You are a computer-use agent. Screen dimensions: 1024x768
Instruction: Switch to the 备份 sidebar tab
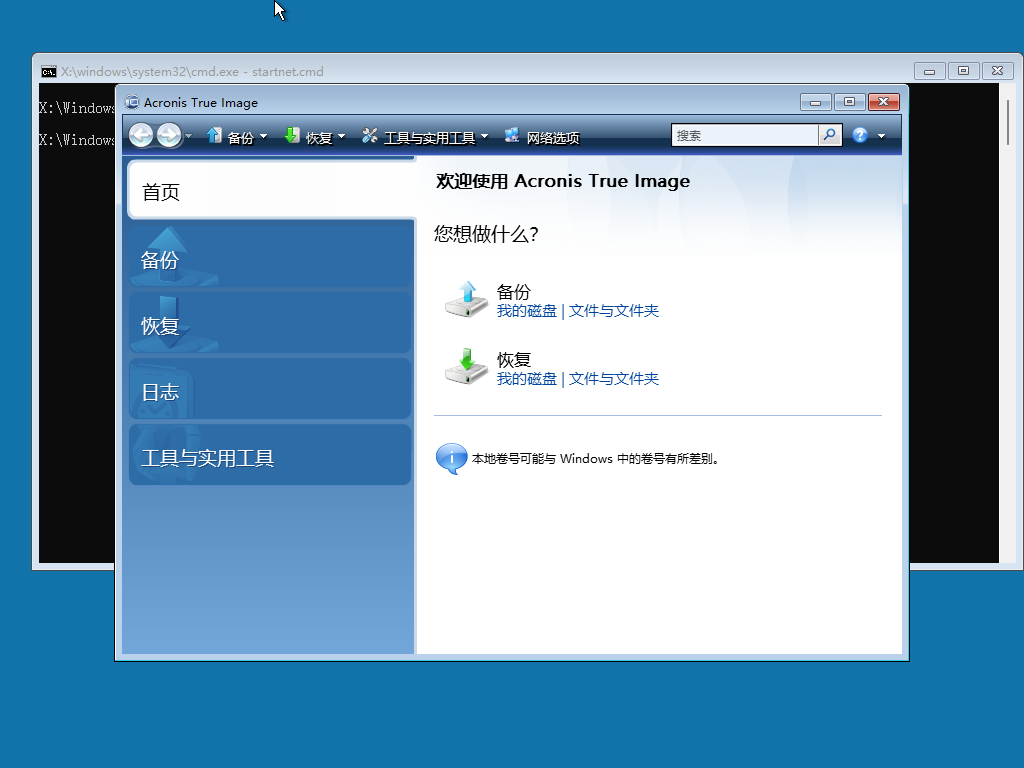[x=270, y=257]
